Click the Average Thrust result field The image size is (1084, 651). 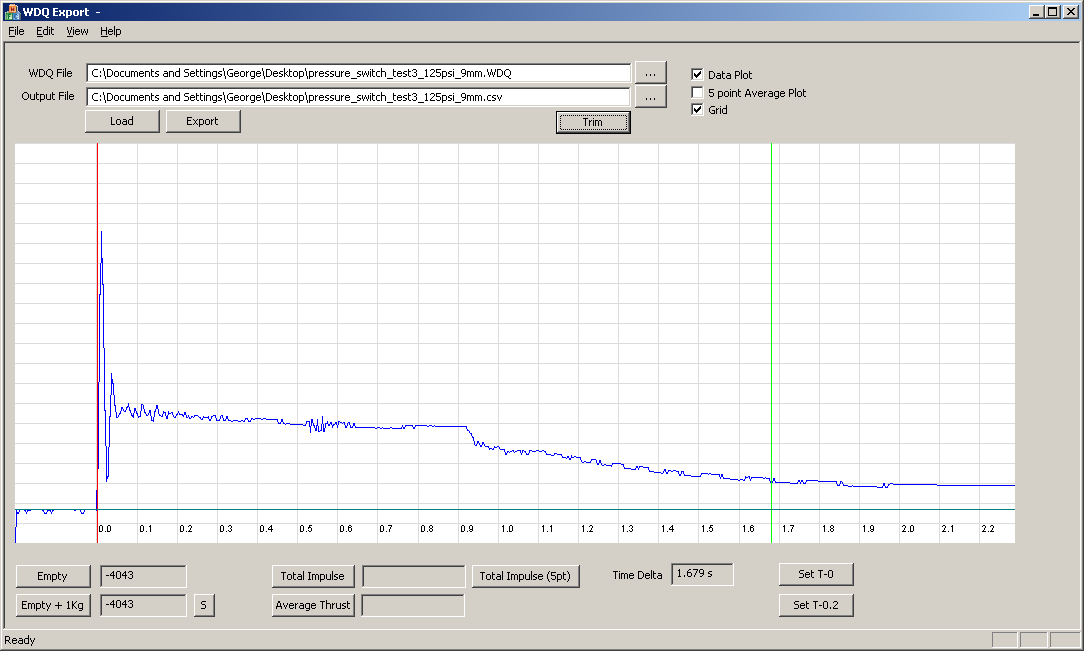point(413,605)
